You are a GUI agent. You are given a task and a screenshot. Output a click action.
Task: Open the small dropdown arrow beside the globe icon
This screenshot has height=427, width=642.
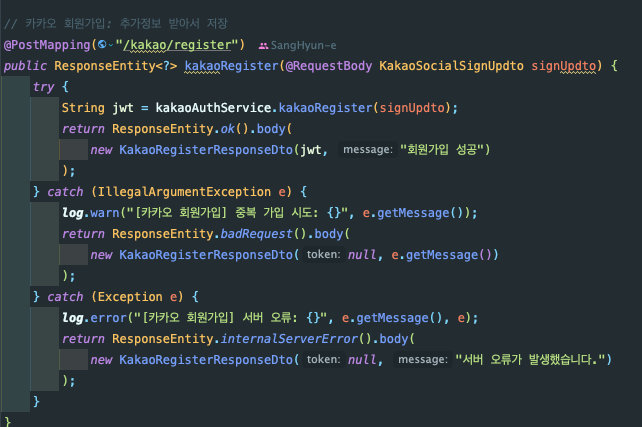(x=111, y=45)
